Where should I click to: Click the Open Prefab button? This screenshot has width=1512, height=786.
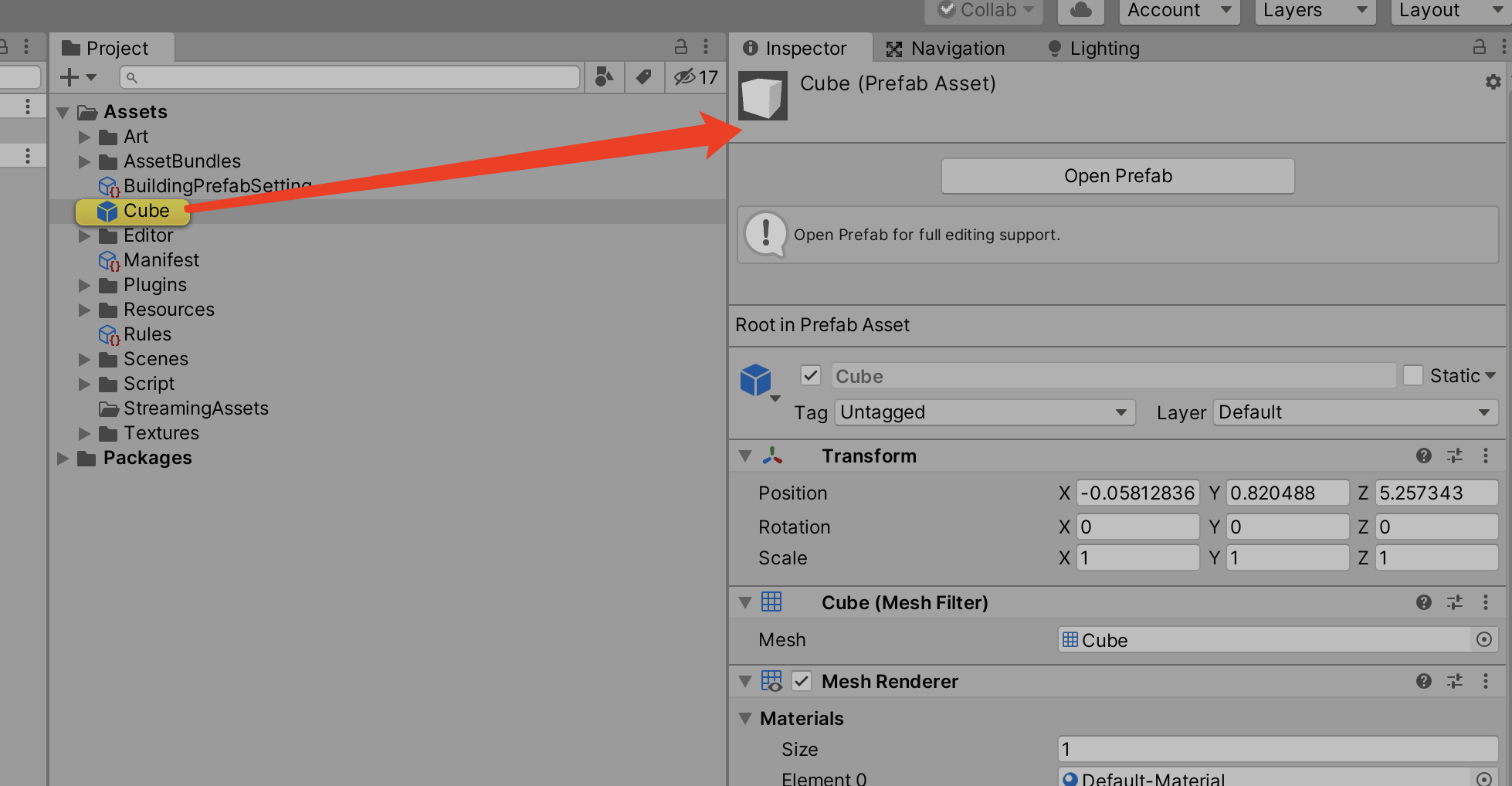(1117, 175)
